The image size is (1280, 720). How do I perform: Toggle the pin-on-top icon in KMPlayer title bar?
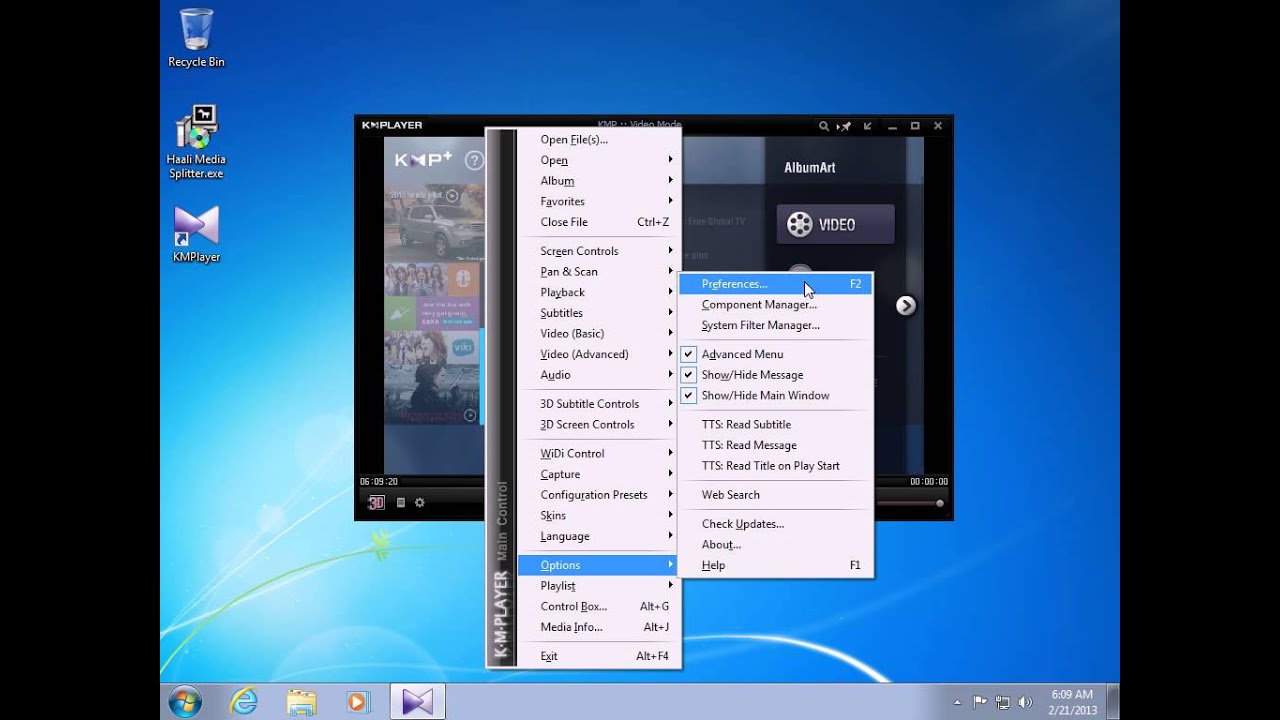coord(845,126)
